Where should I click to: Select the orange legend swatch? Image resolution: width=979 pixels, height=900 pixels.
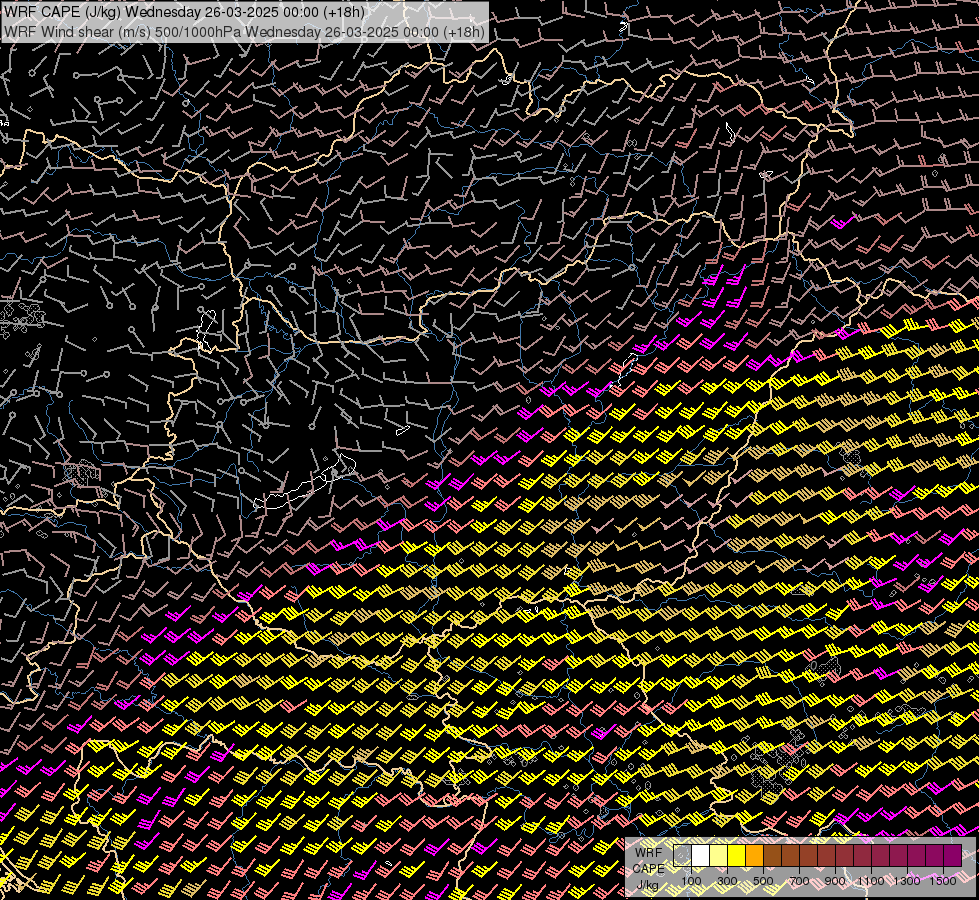coord(754,856)
